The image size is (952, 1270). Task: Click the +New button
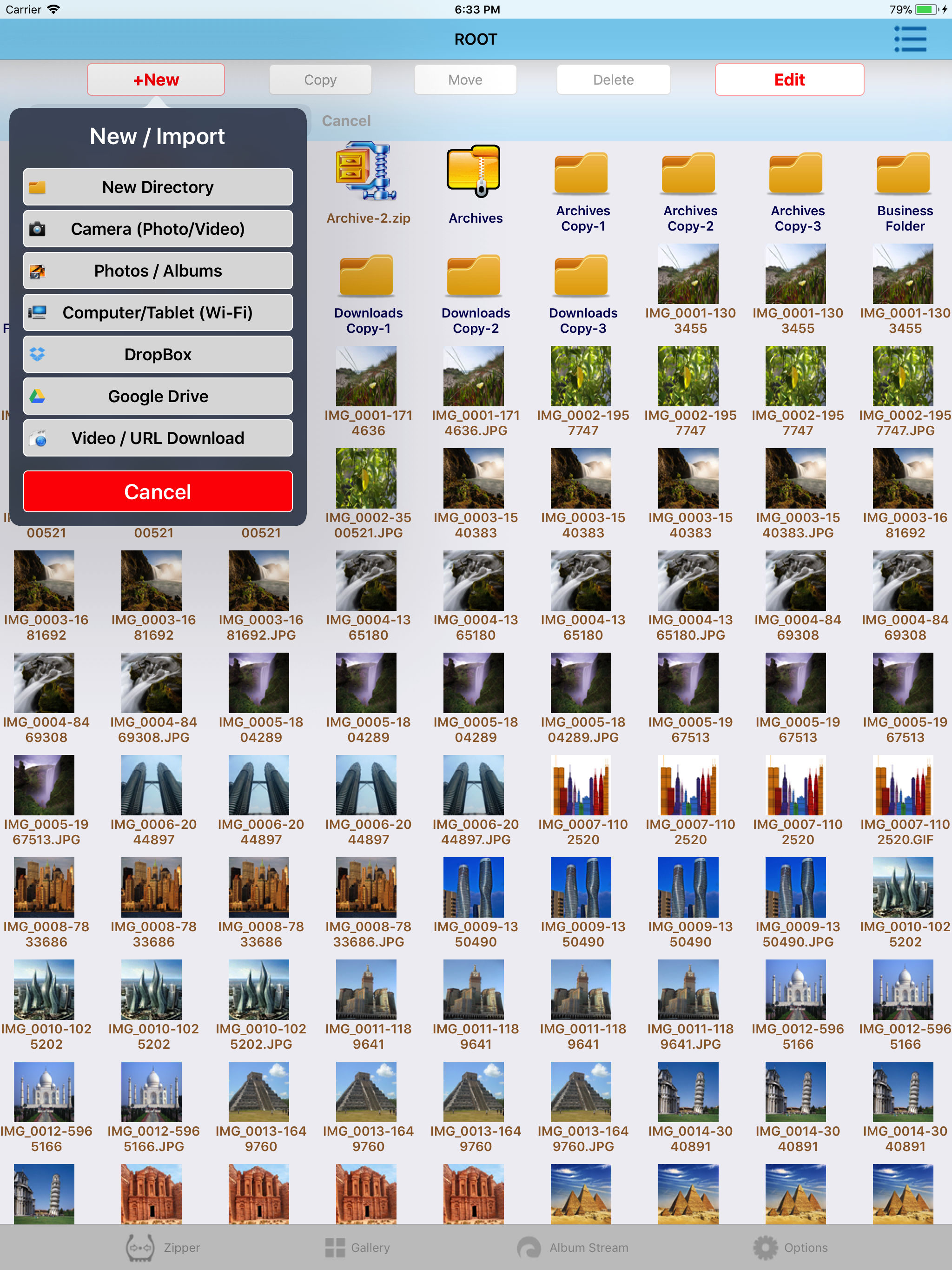pos(156,80)
